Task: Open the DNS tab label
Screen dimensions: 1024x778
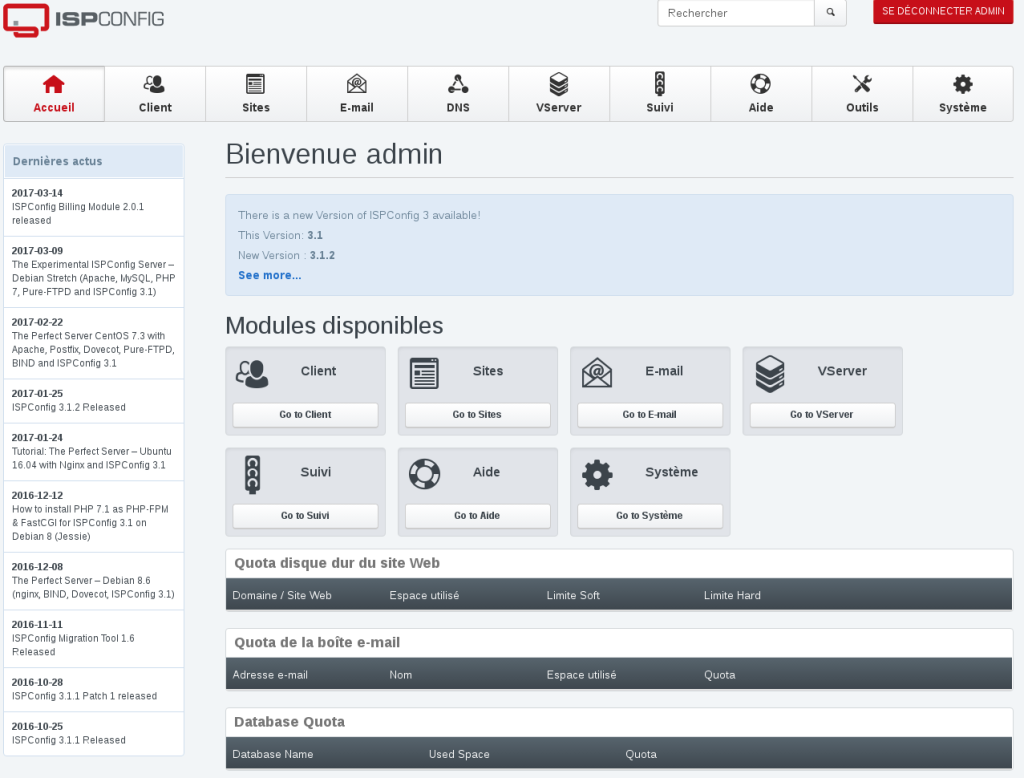Action: [x=458, y=108]
